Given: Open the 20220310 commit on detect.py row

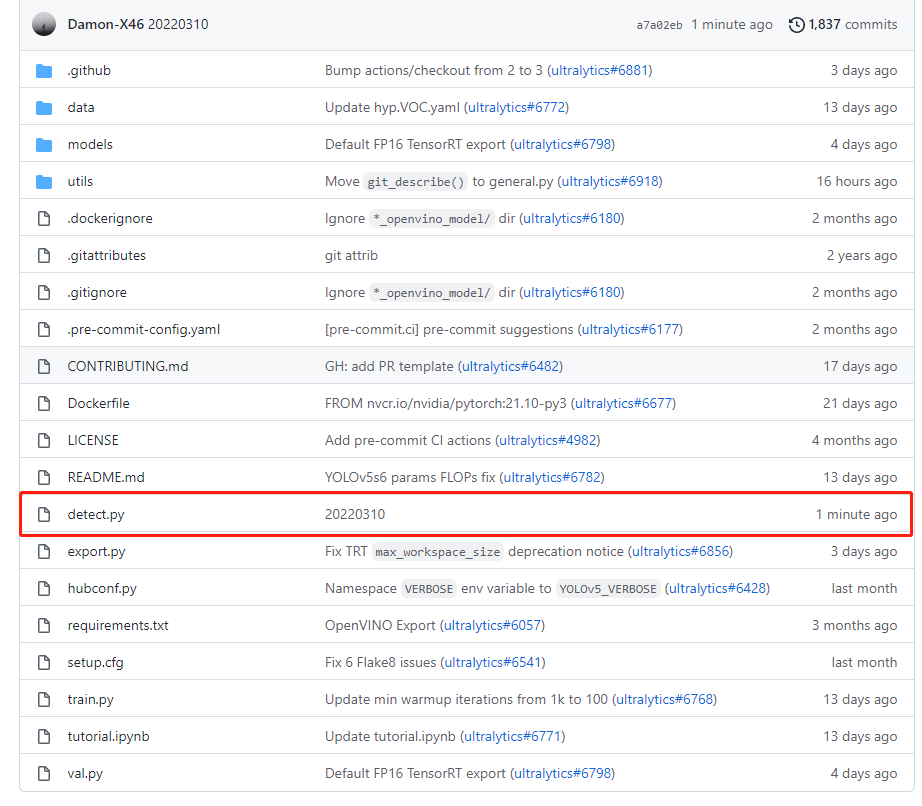Looking at the screenshot, I should click(355, 515).
